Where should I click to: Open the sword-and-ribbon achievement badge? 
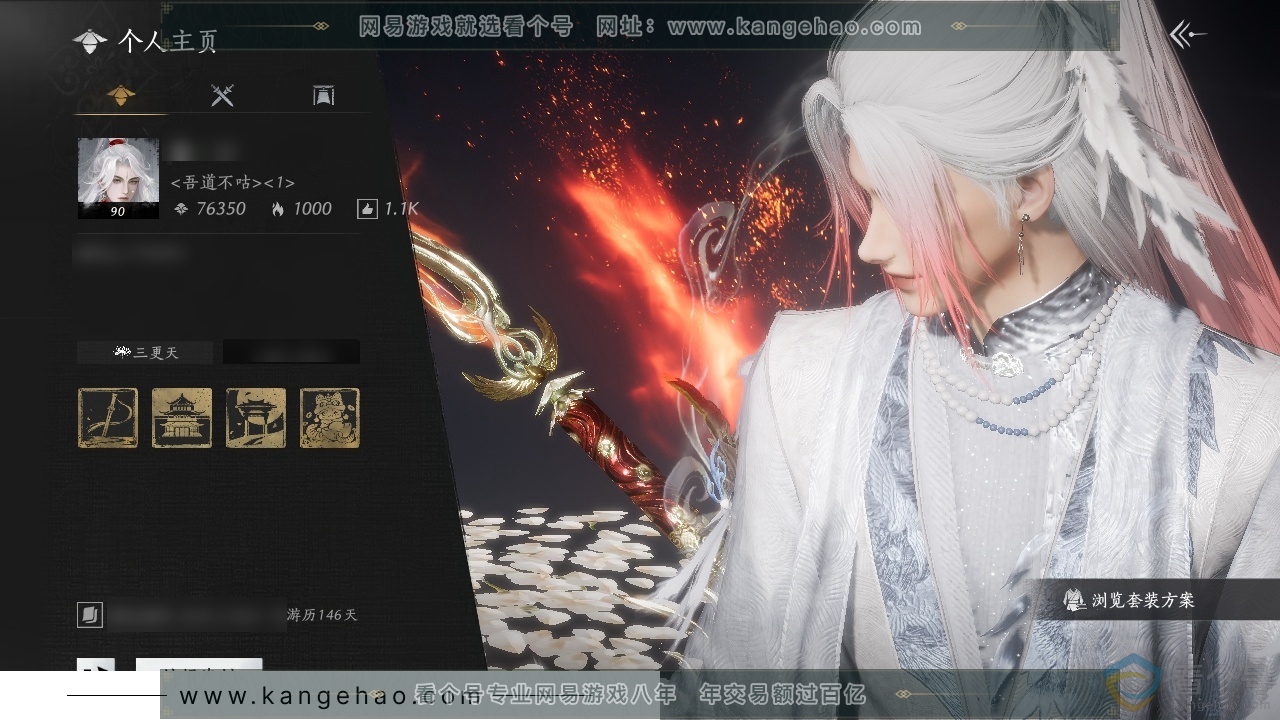(x=108, y=418)
